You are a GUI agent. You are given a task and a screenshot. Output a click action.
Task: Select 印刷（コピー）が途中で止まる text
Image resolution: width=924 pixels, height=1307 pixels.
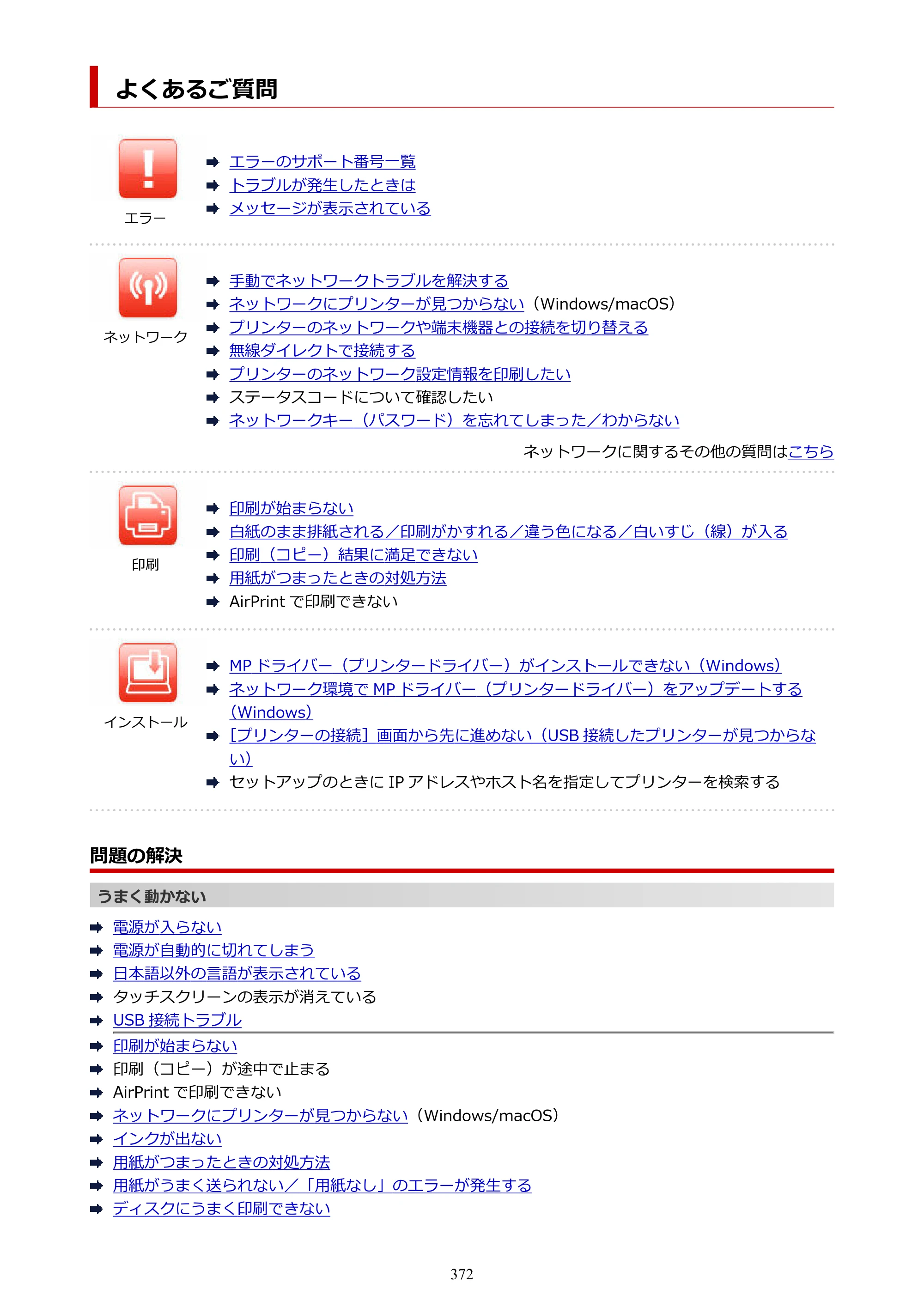(x=221, y=1069)
